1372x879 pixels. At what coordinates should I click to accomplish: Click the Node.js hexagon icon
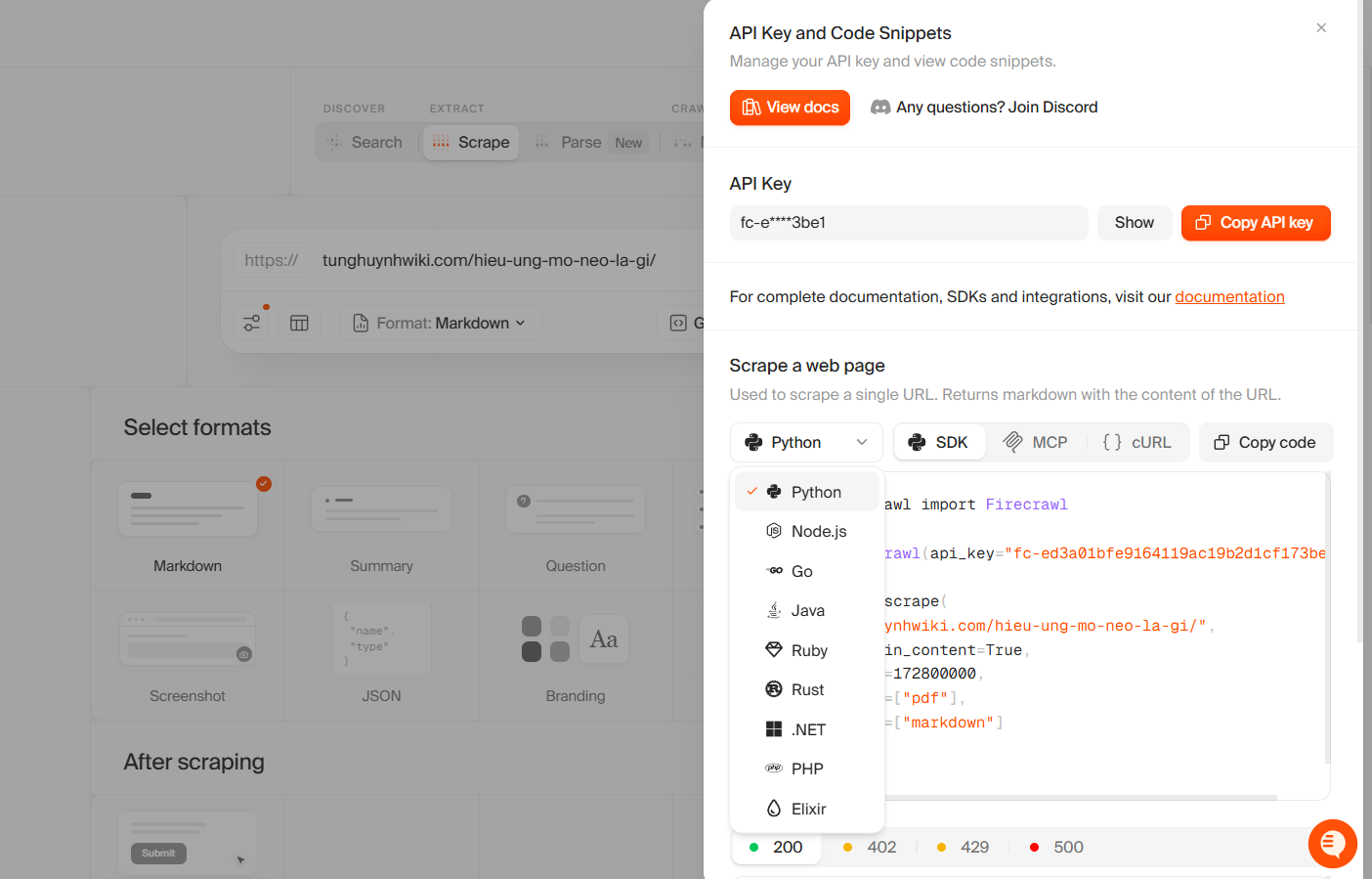coord(774,531)
